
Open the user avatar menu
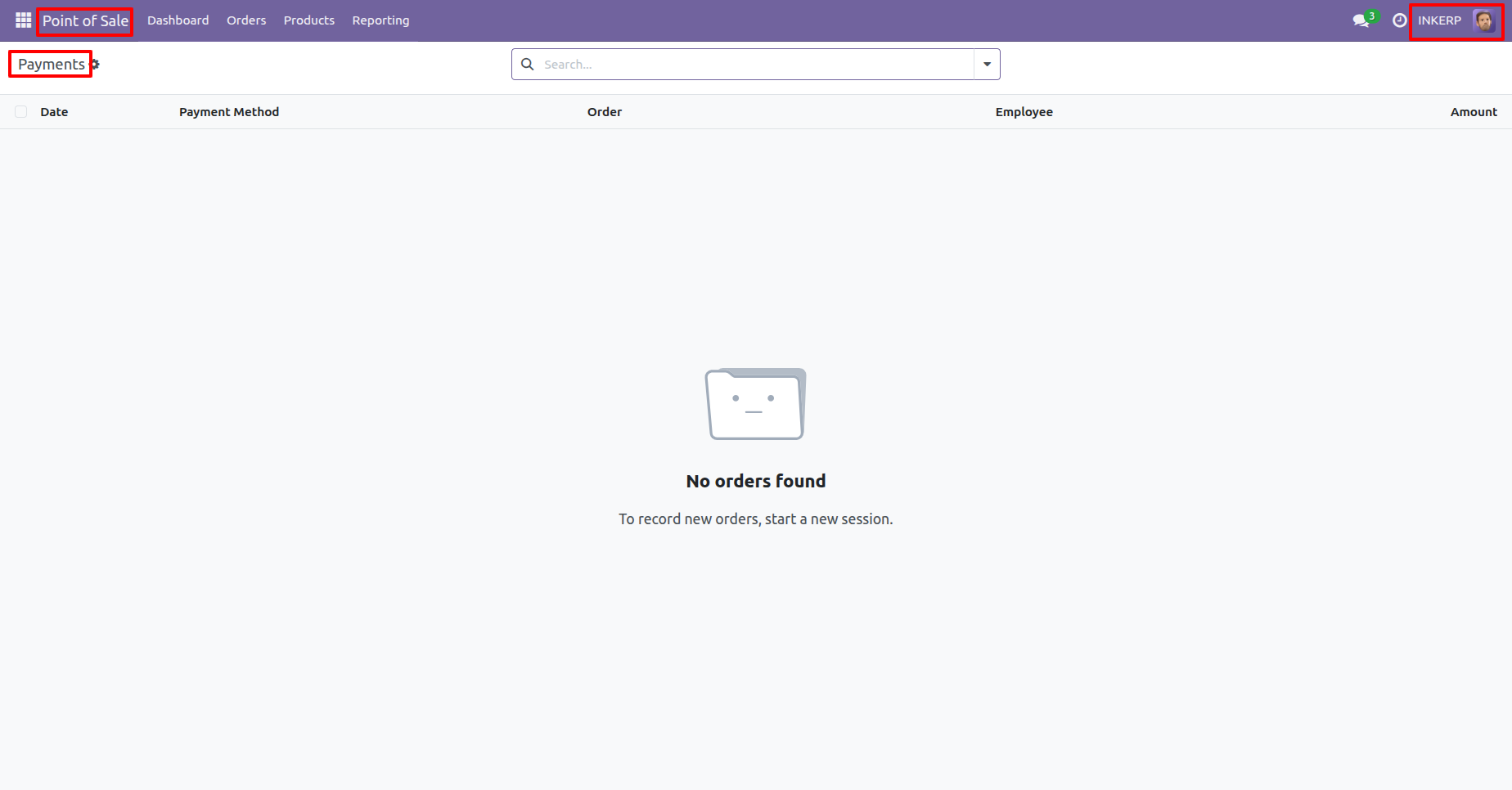tap(1484, 20)
